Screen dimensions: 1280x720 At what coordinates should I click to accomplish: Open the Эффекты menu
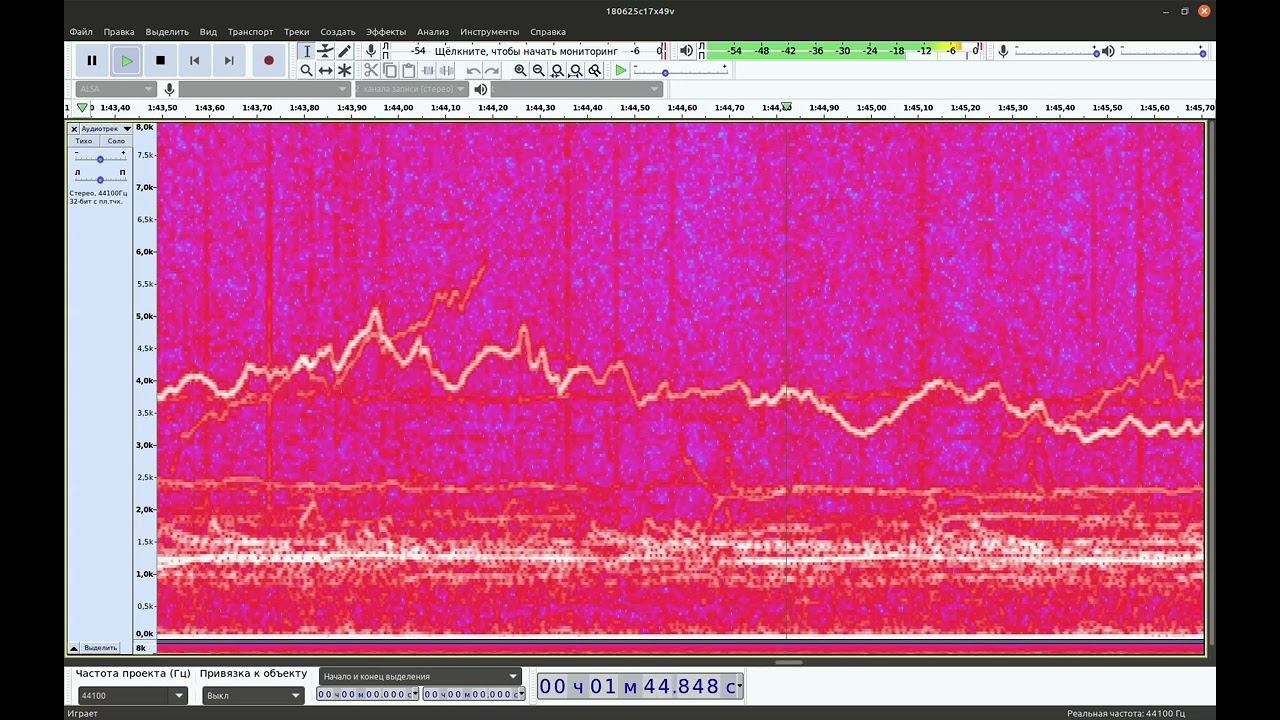(x=386, y=32)
